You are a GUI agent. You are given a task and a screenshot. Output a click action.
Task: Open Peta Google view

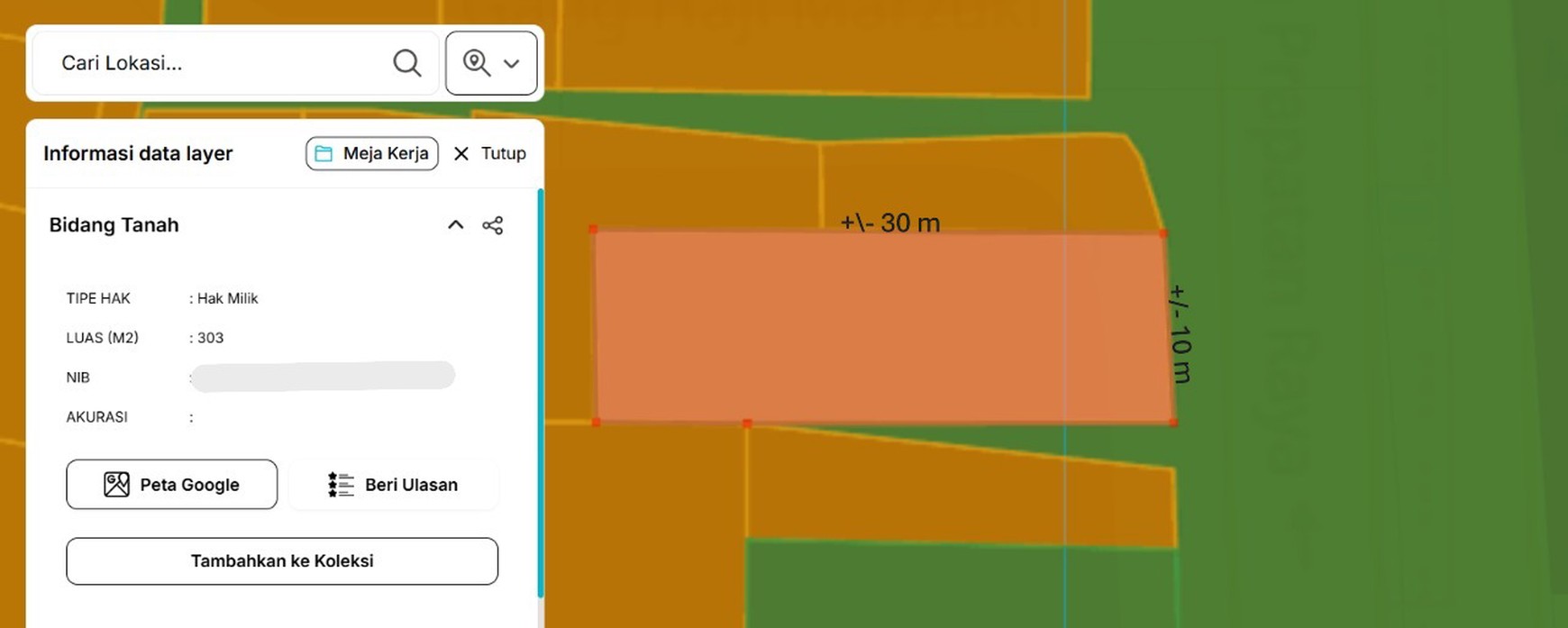coord(172,485)
